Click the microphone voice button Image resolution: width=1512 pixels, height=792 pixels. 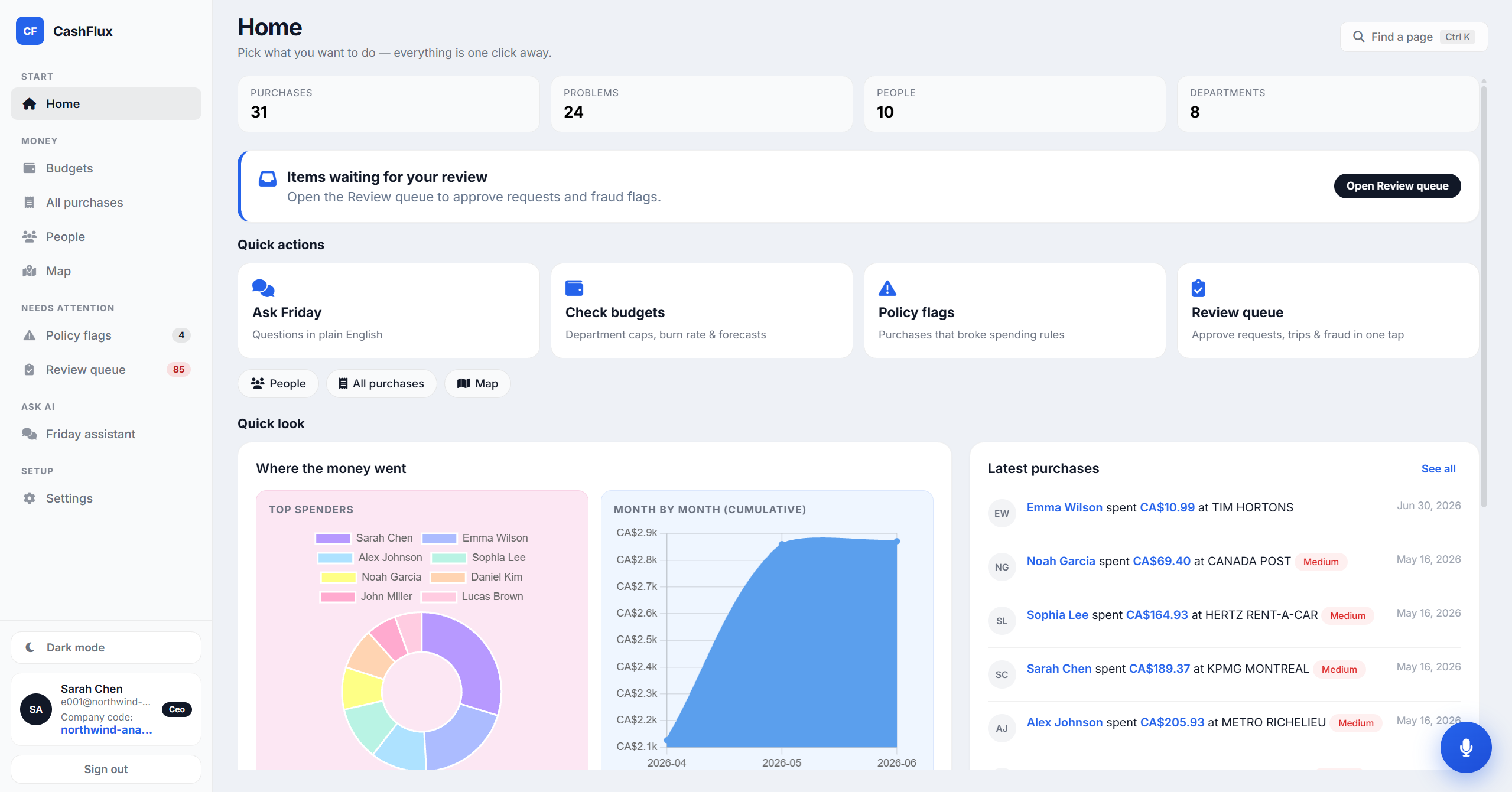coord(1466,747)
